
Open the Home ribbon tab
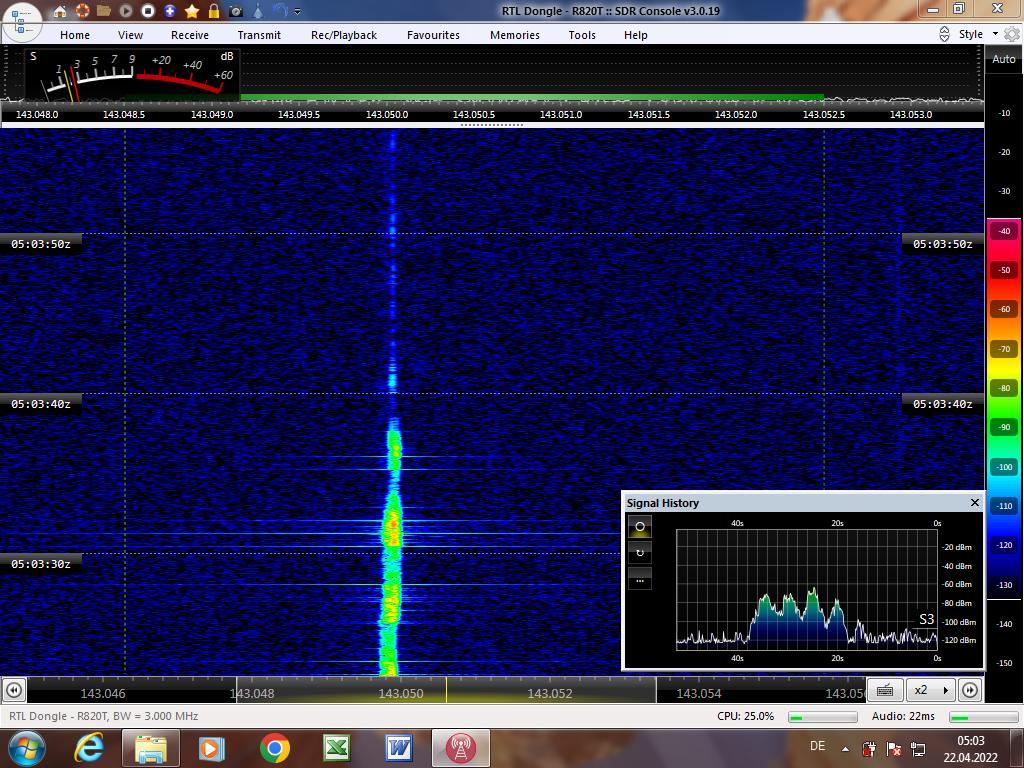74,35
